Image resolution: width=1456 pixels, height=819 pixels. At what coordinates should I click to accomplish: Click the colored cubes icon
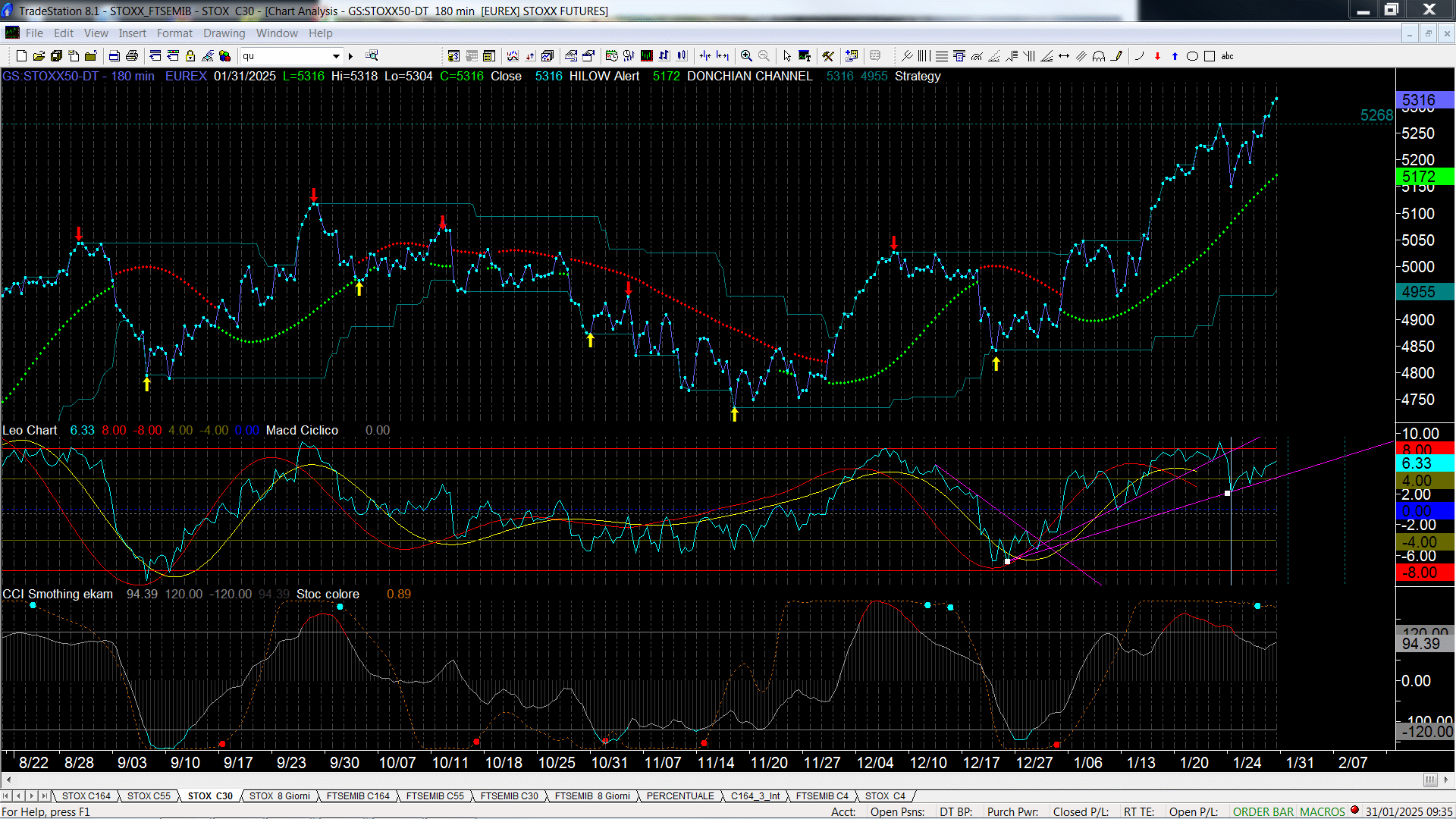coord(225,56)
